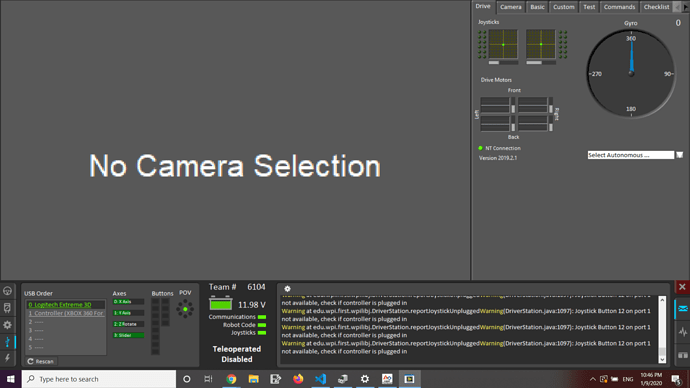Open Chrome from the taskbar
The image size is (690, 388).
[x=231, y=379]
